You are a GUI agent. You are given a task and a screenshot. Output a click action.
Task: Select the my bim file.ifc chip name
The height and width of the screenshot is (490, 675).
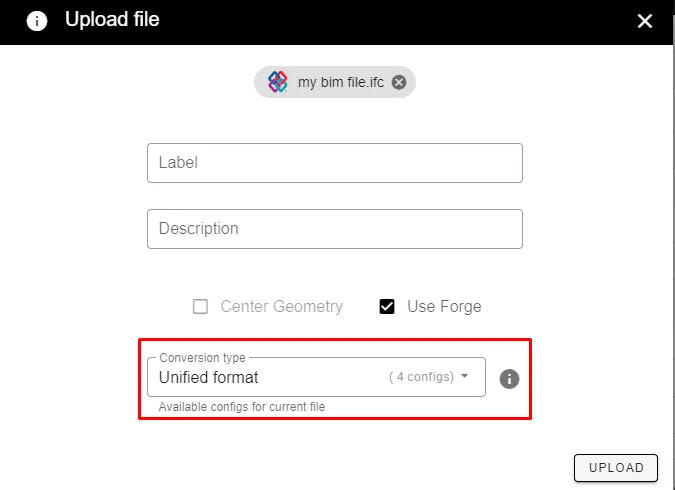340,82
